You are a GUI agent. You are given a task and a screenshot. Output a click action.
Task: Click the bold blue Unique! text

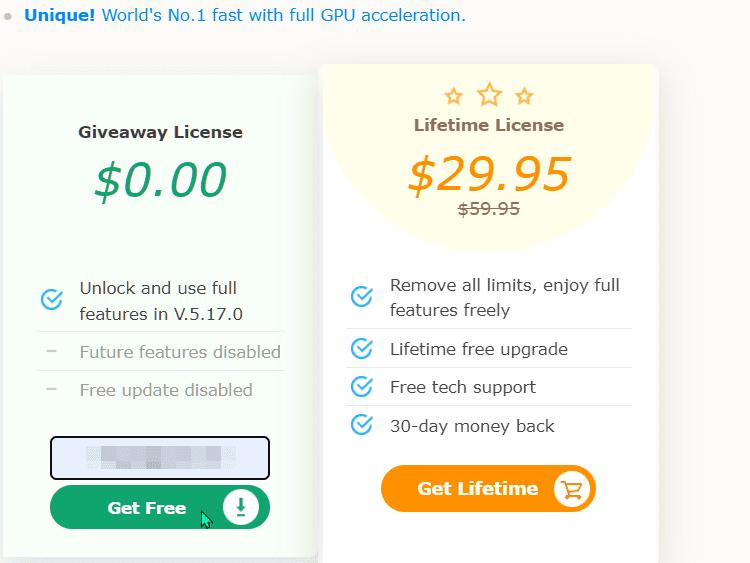(59, 16)
